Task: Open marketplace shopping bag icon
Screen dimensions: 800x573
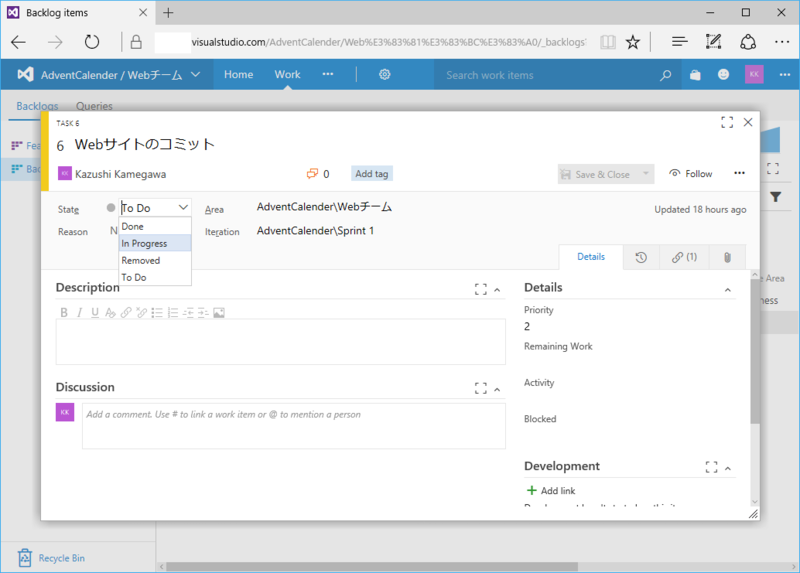Action: [x=695, y=75]
